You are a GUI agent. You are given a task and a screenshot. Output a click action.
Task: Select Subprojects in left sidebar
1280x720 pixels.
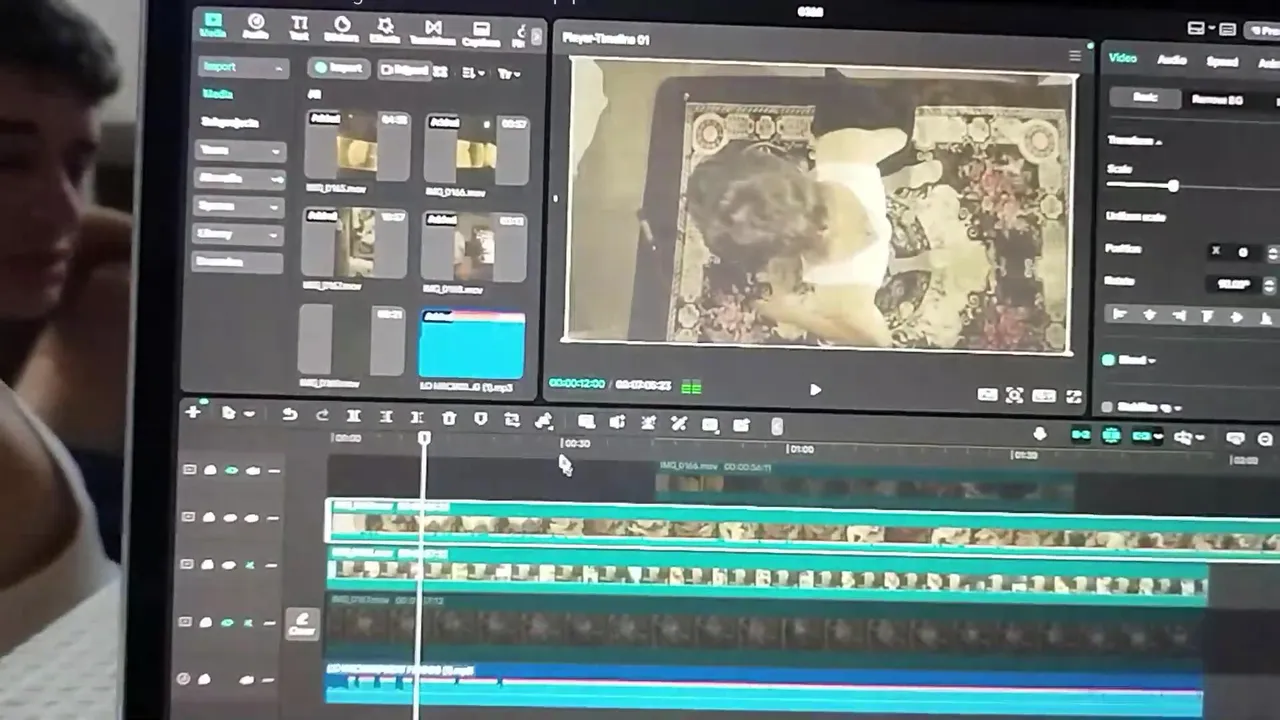231,122
